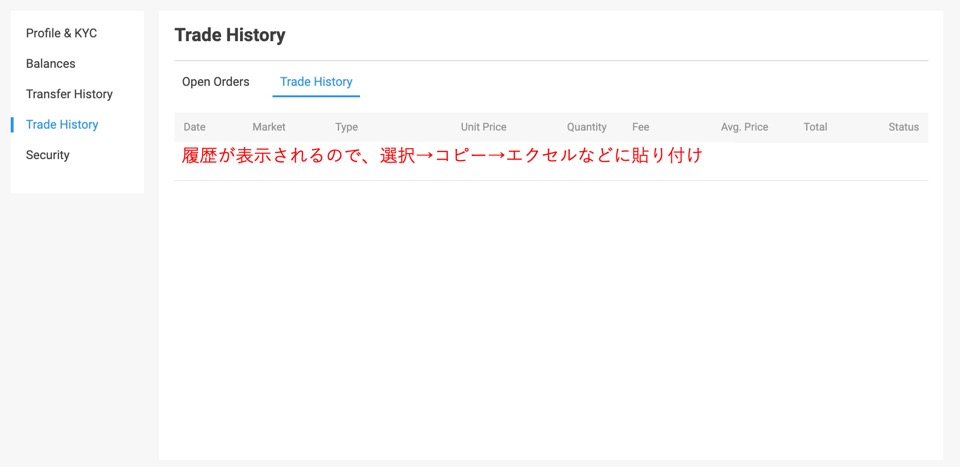The image size is (960, 469).
Task: Click the Avg. Price column header
Action: coord(744,127)
